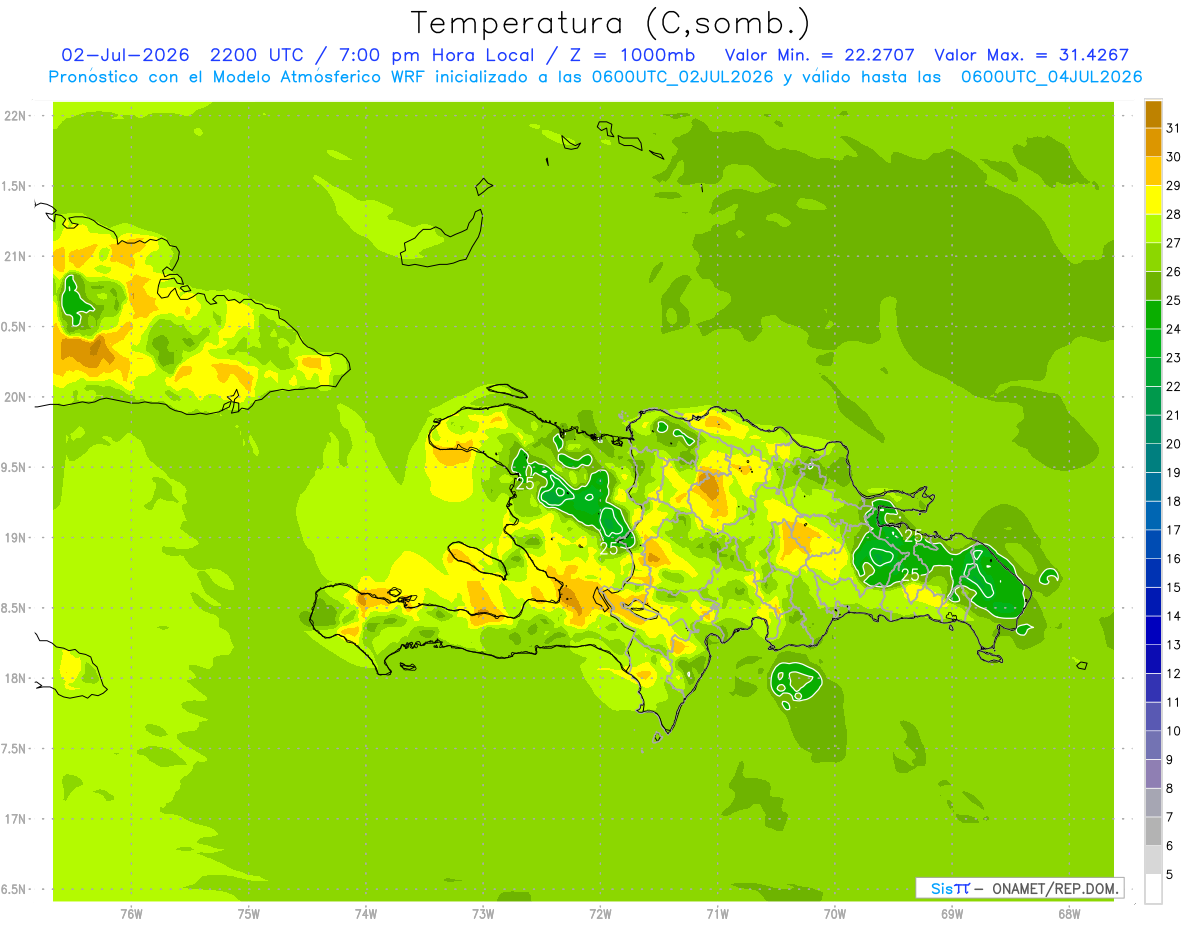
Task: Click the '19N' latitude axis label
Action: 16,537
